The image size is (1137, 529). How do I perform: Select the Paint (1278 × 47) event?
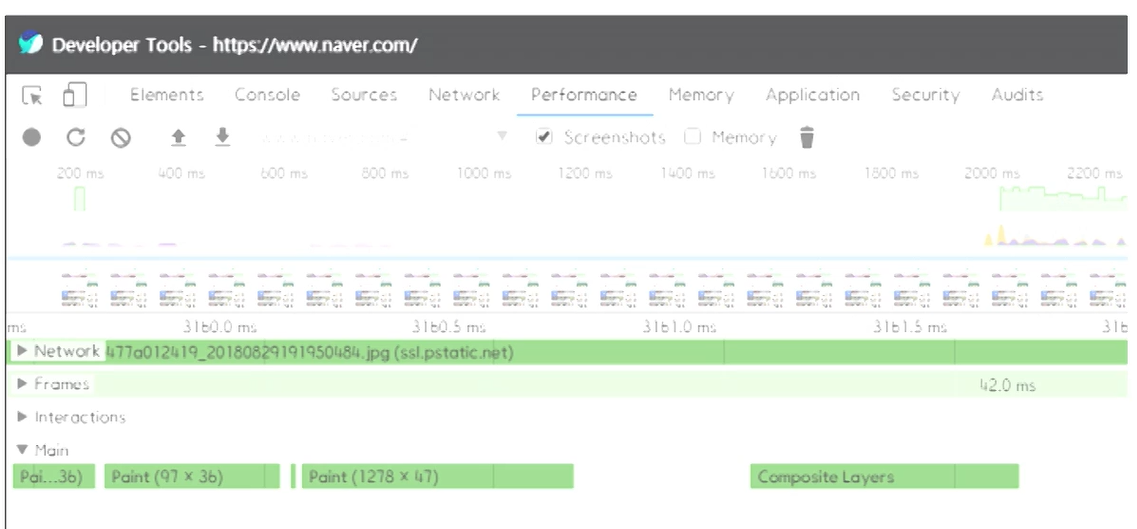(437, 476)
